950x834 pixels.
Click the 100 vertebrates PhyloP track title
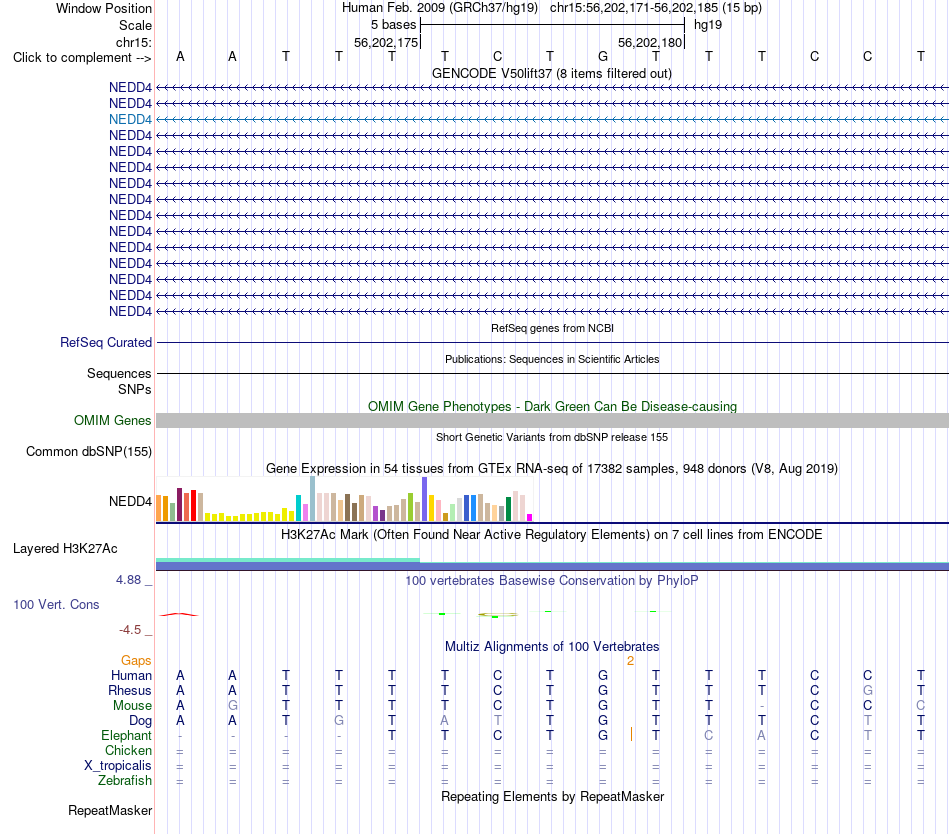point(552,581)
